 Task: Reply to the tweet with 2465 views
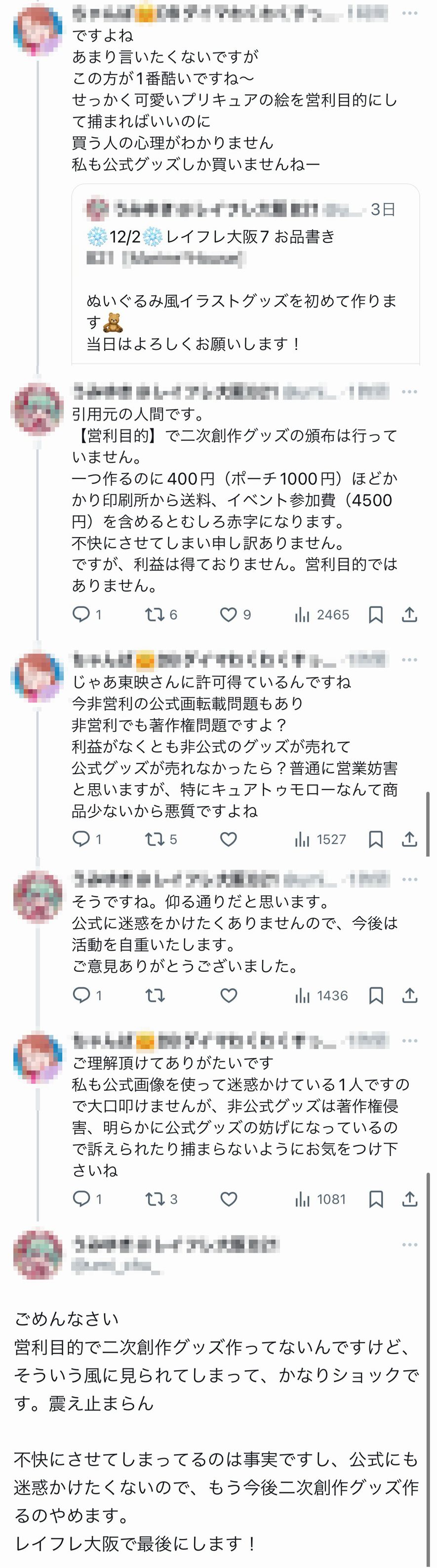[81, 614]
